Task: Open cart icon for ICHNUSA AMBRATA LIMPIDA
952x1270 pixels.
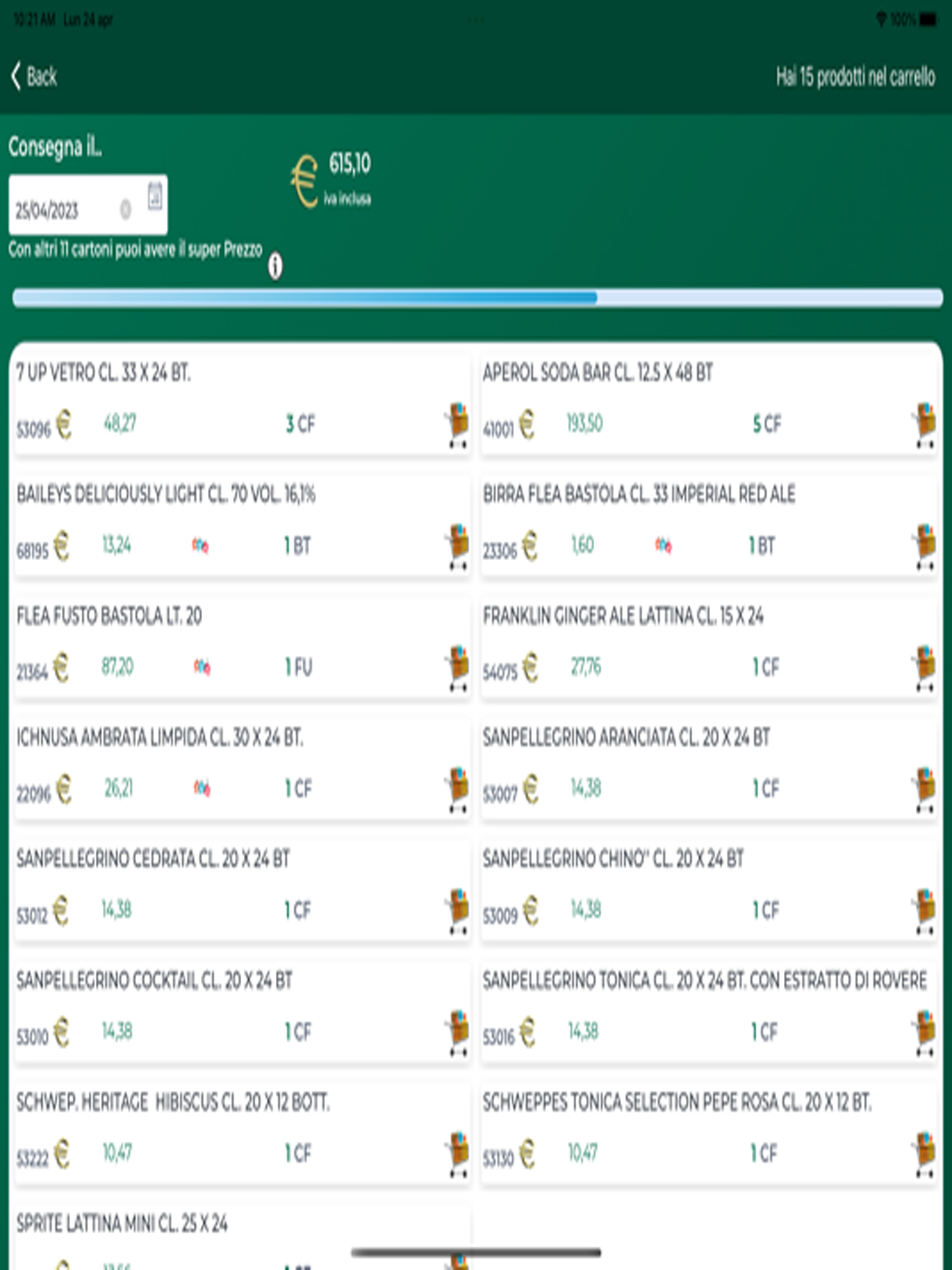Action: 457,790
